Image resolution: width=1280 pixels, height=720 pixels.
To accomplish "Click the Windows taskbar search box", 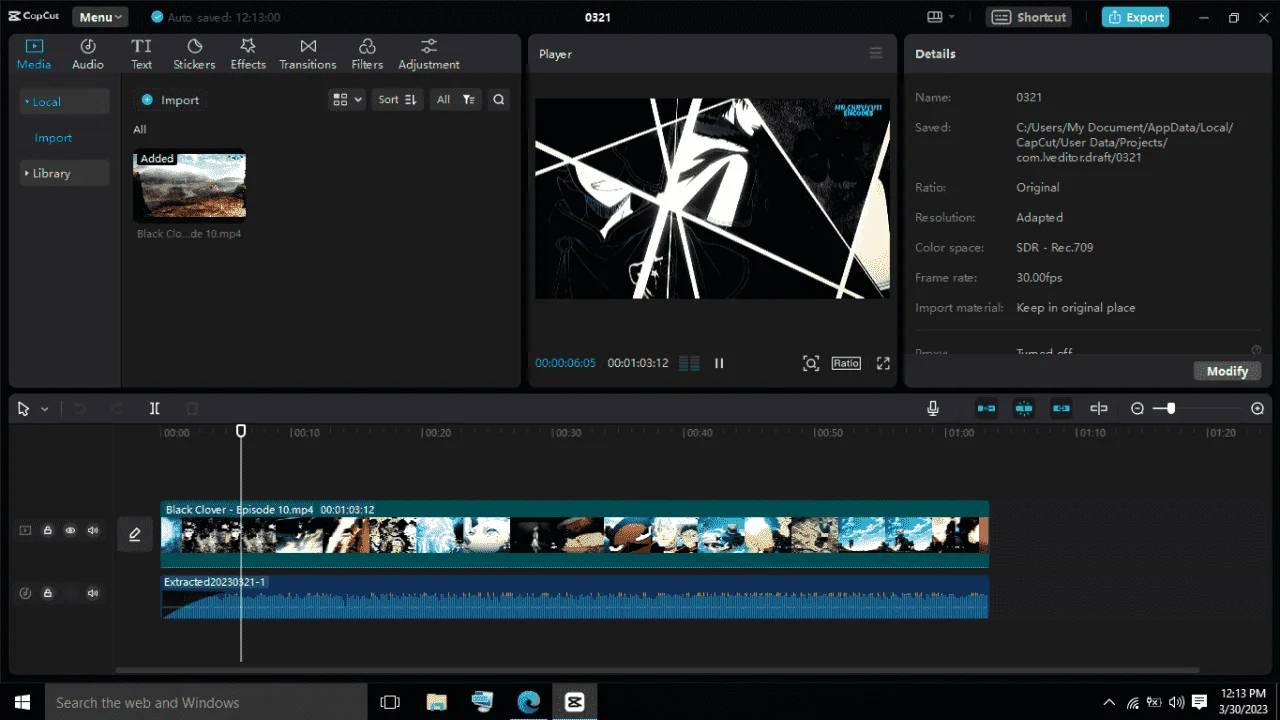I will click(x=205, y=702).
